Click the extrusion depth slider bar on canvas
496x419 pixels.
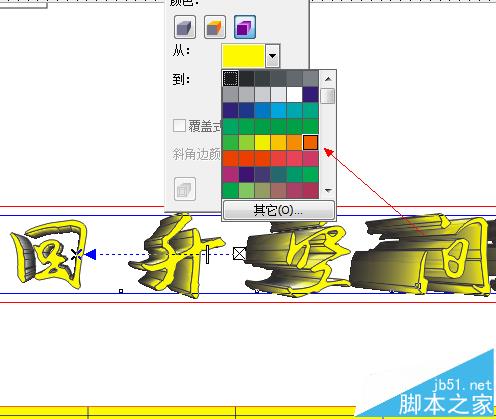click(207, 254)
